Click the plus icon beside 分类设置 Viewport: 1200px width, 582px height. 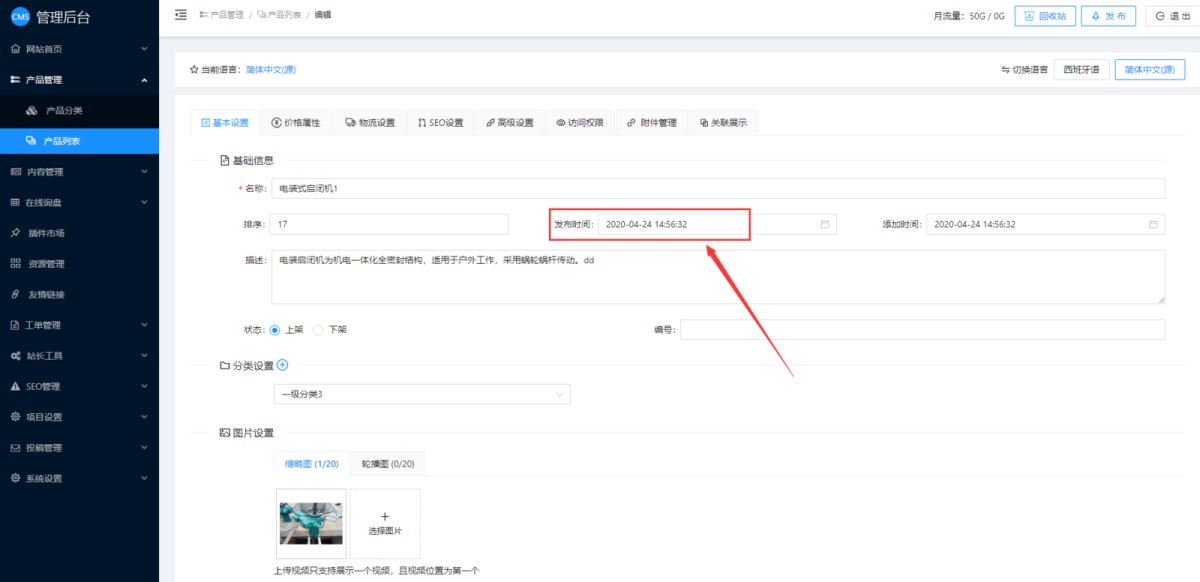tap(282, 365)
